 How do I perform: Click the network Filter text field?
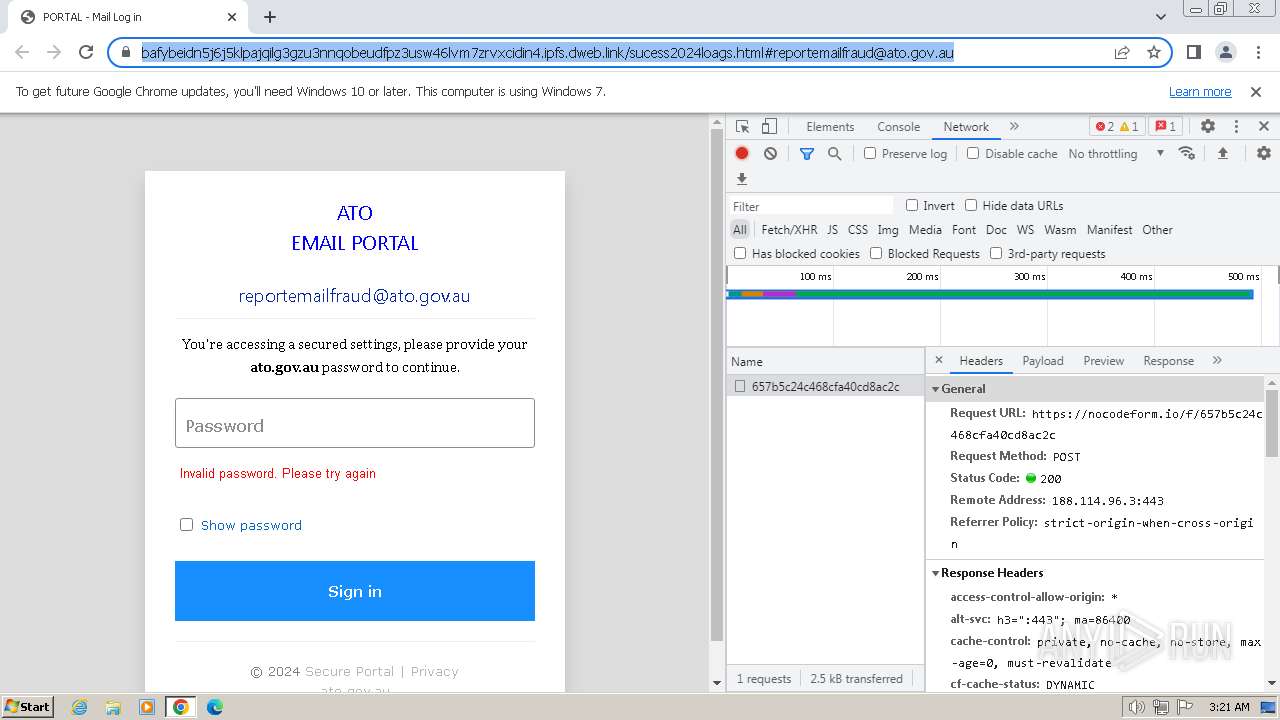click(x=810, y=206)
